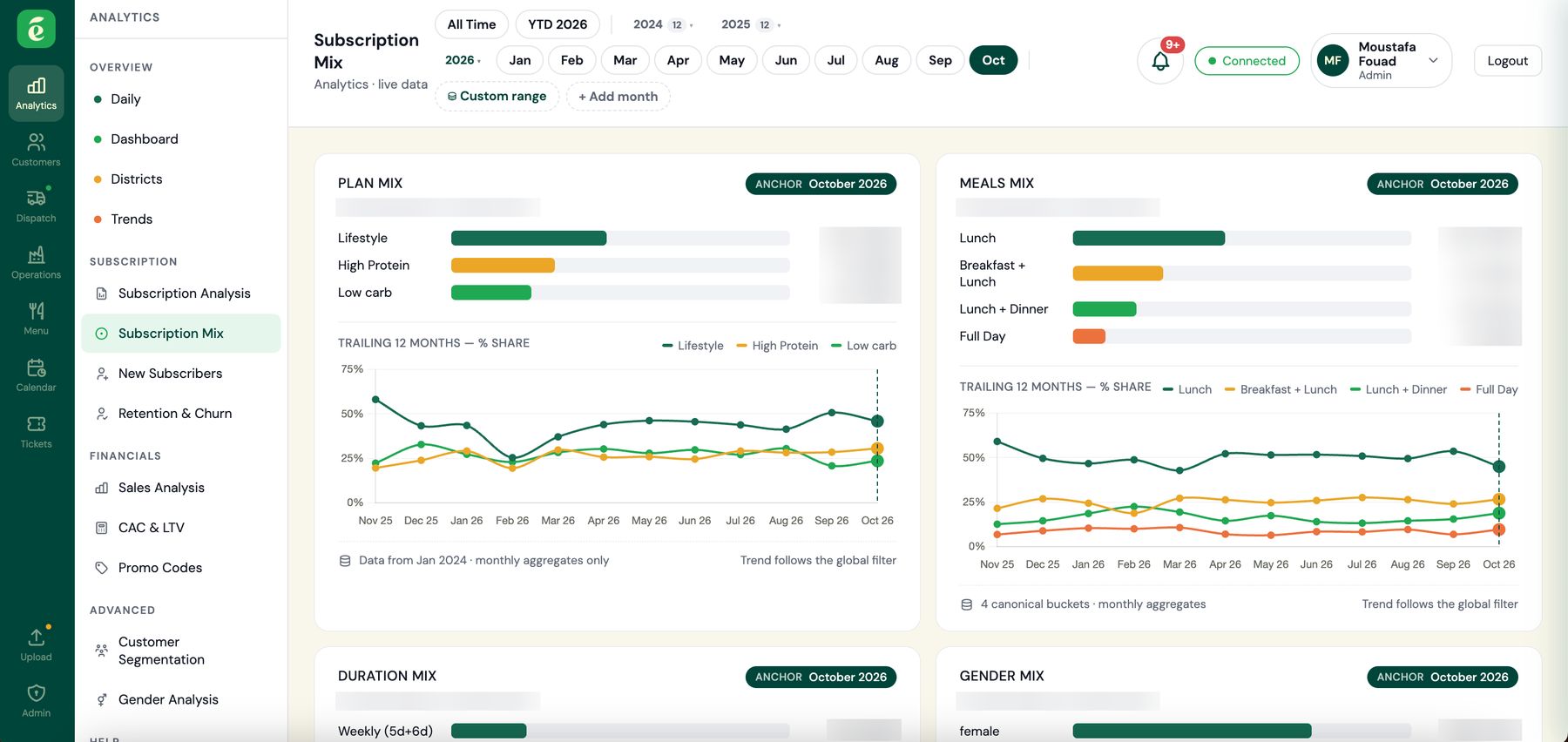Viewport: 1568px width, 742px height.
Task: Toggle the Oct month filter
Action: tap(993, 60)
